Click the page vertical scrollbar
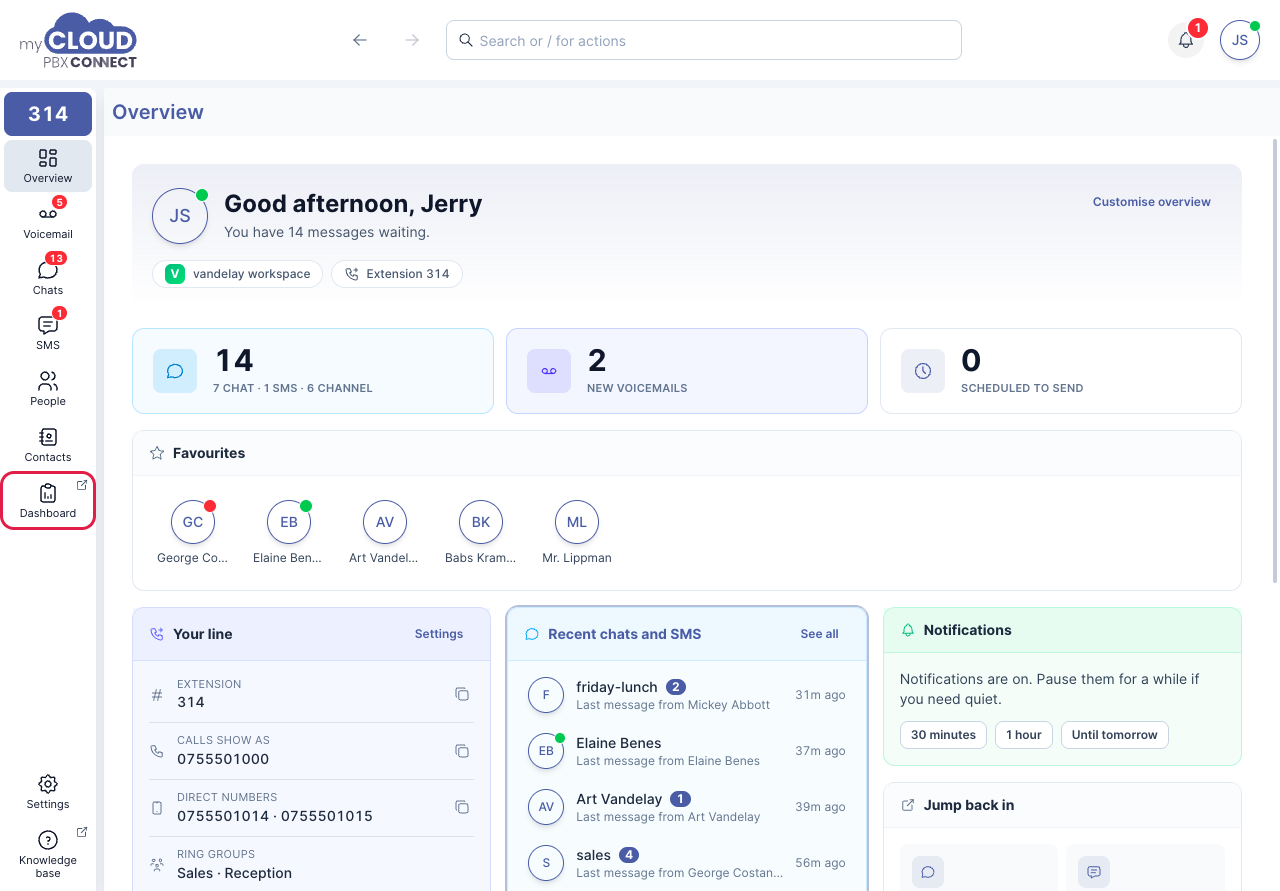 pyautogui.click(x=1275, y=360)
